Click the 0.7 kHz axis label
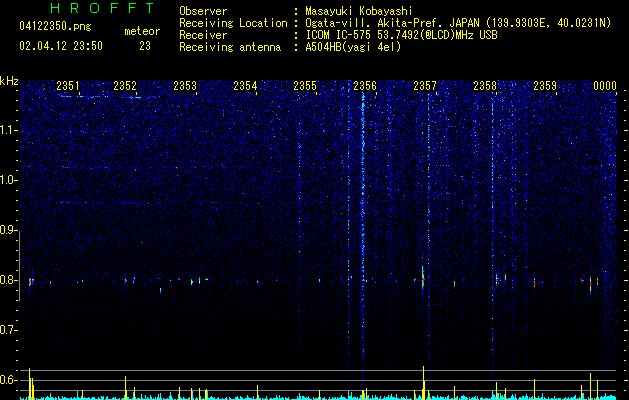629x400 pixels. pyautogui.click(x=8, y=330)
